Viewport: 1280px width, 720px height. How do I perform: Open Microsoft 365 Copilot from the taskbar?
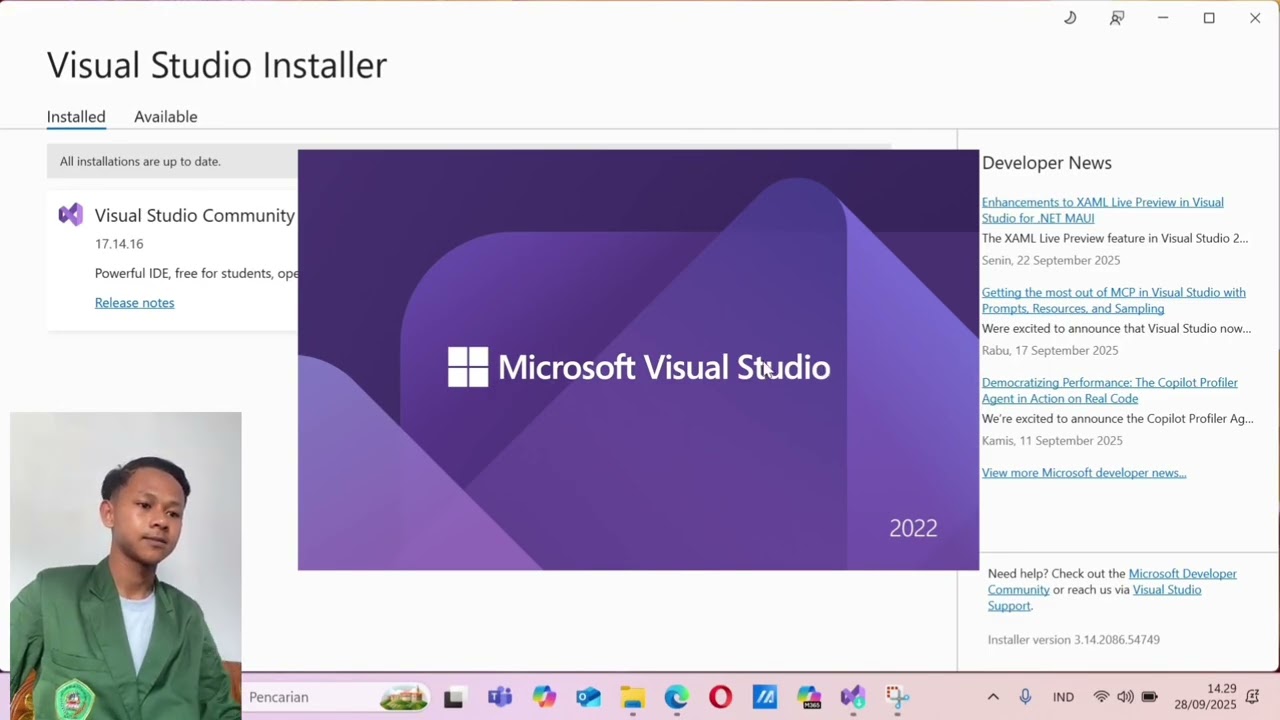(809, 697)
